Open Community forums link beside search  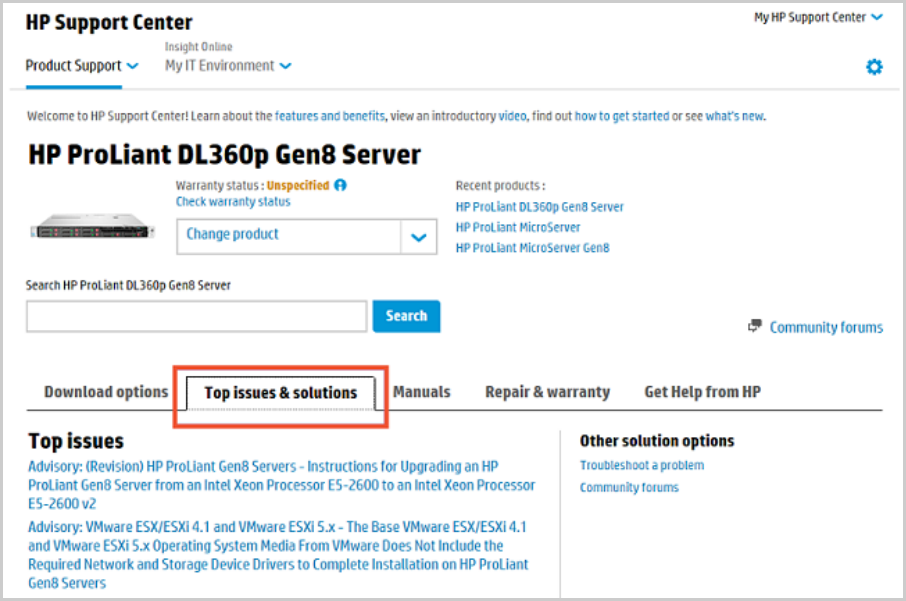tap(826, 328)
